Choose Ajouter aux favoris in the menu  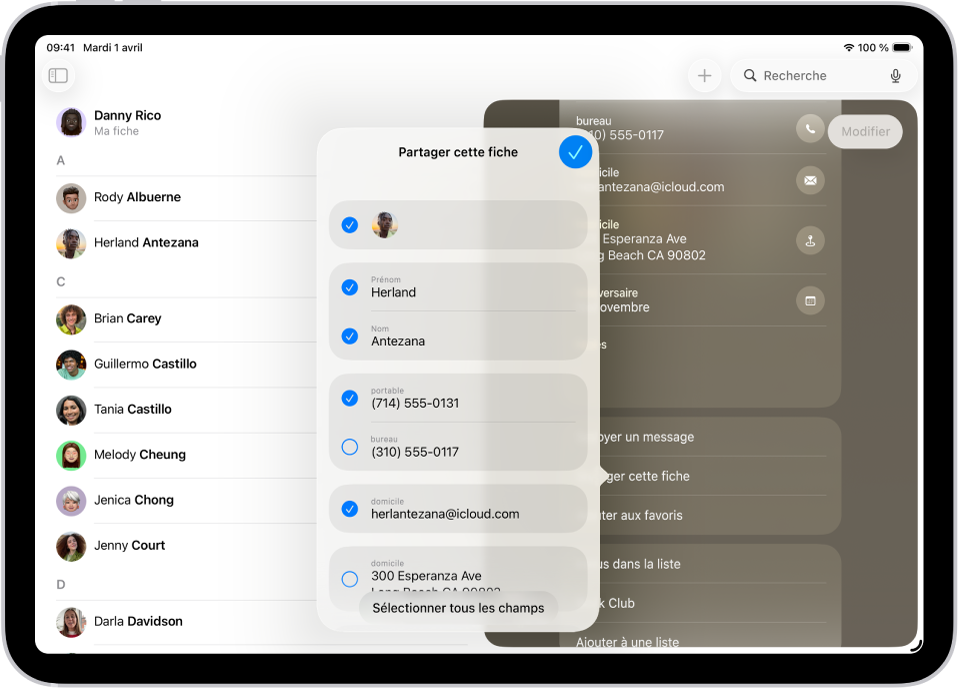pos(700,514)
